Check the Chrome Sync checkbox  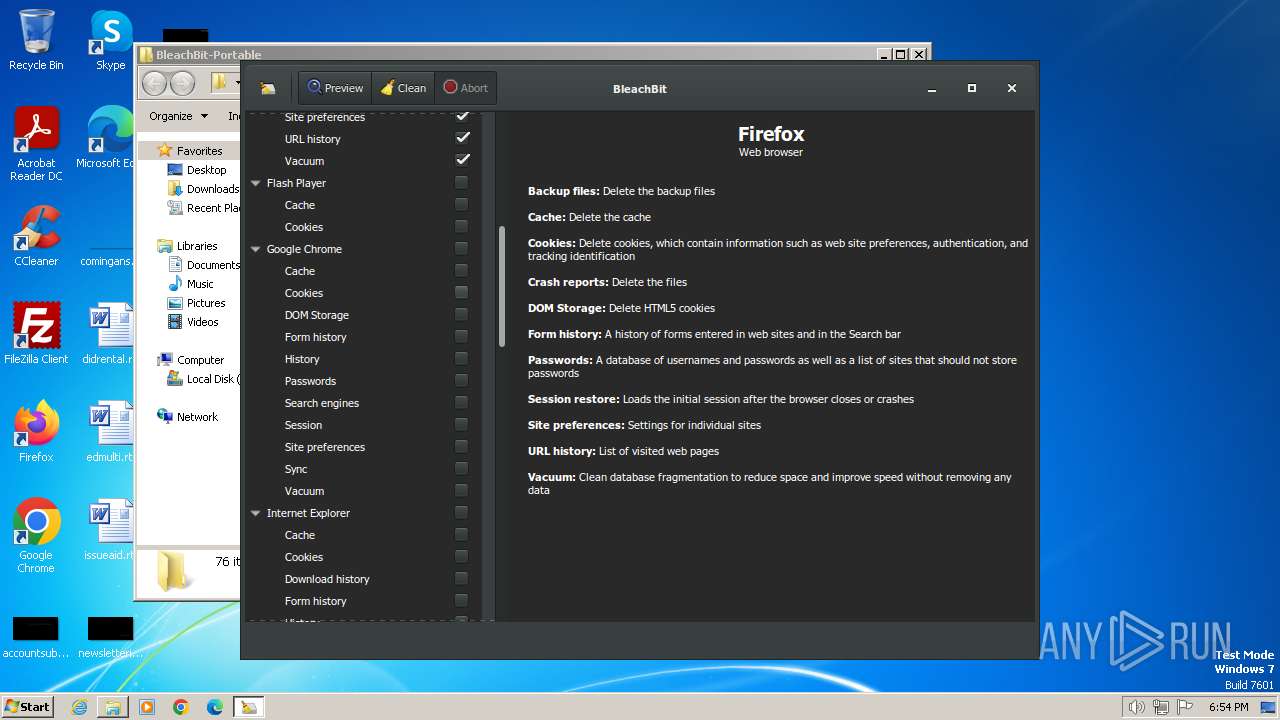[461, 468]
